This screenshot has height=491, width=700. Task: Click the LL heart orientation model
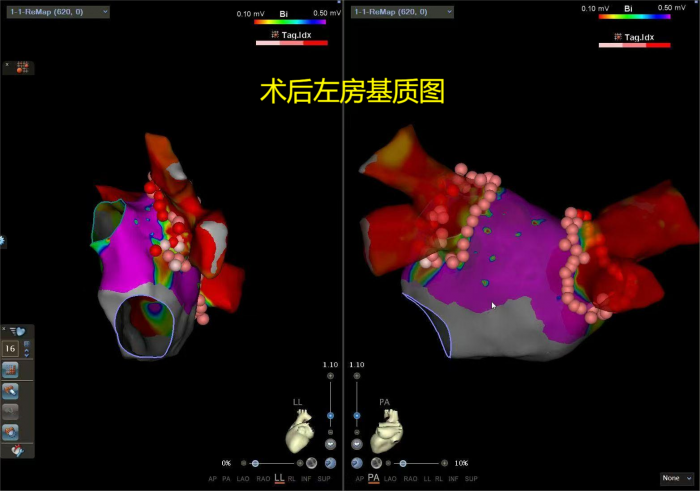(x=297, y=435)
